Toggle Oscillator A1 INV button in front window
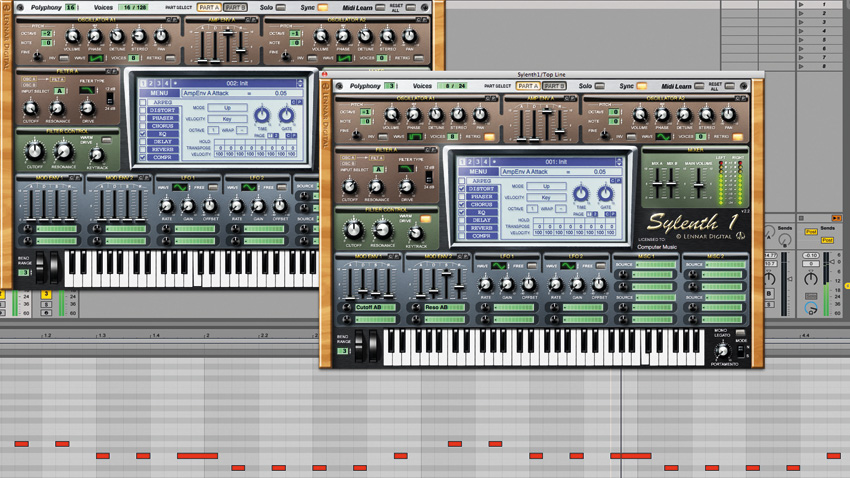 383,137
